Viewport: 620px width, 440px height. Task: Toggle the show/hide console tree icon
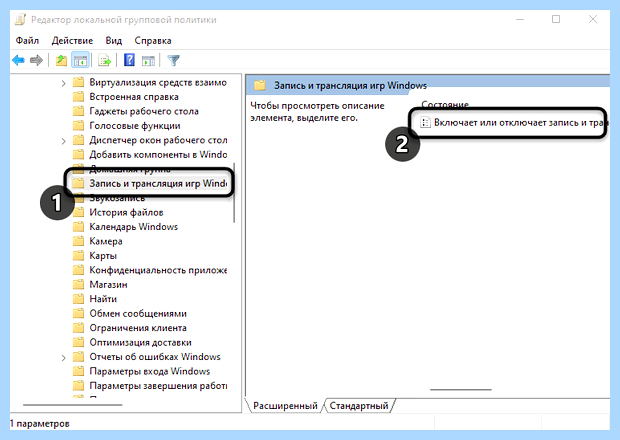point(80,60)
